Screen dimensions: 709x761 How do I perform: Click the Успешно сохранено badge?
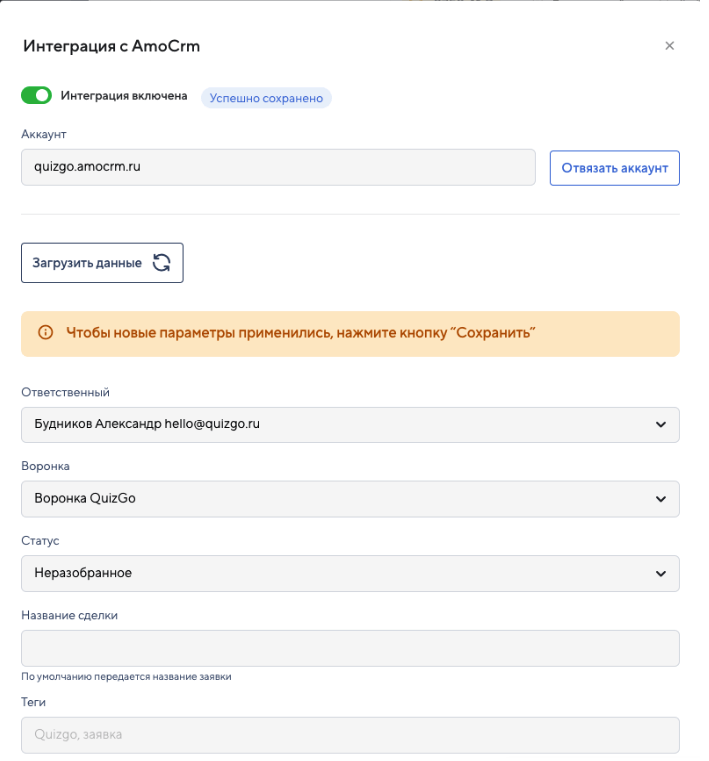[266, 97]
